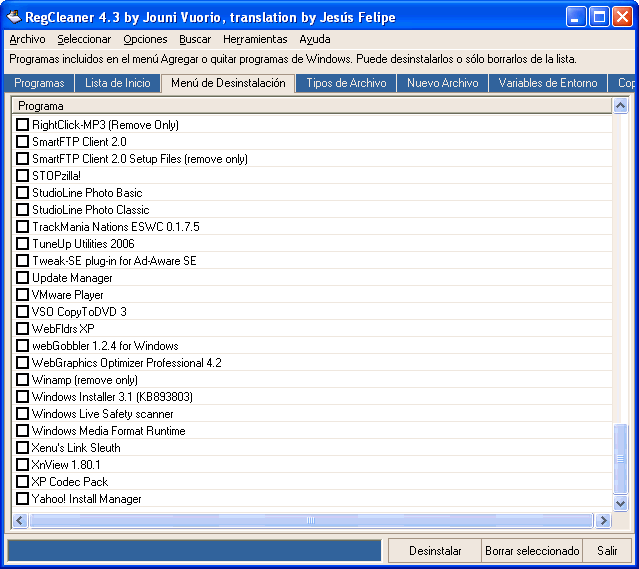This screenshot has width=639, height=569.
Task: Click the Borrar seleccionado button
Action: coord(532,551)
